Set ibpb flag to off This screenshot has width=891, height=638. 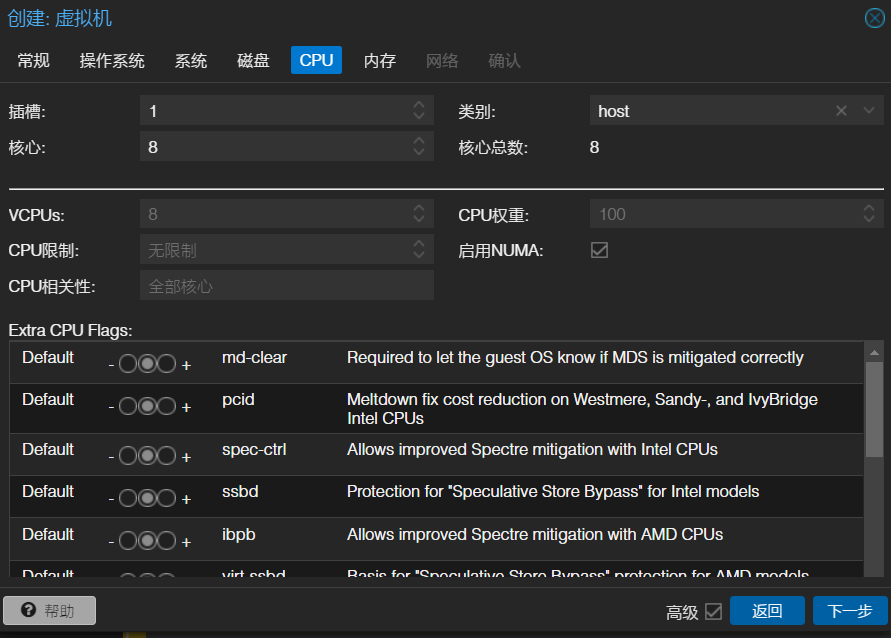pos(128,541)
